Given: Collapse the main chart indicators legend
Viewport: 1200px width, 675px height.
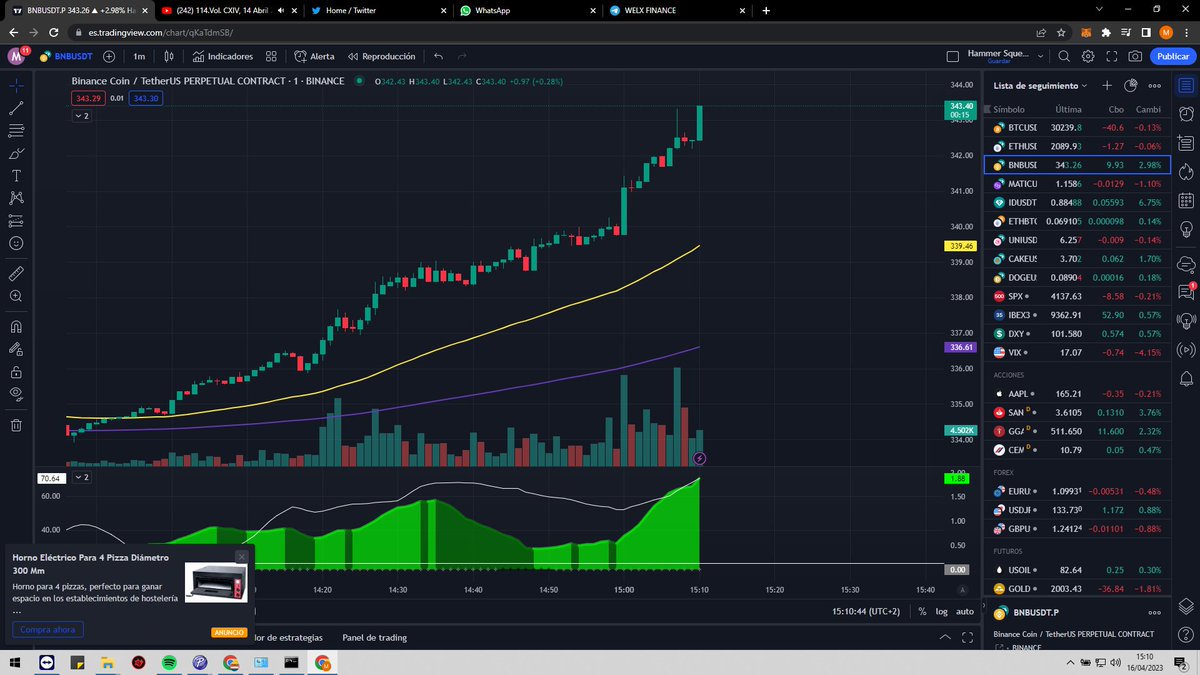Looking at the screenshot, I should (82, 116).
